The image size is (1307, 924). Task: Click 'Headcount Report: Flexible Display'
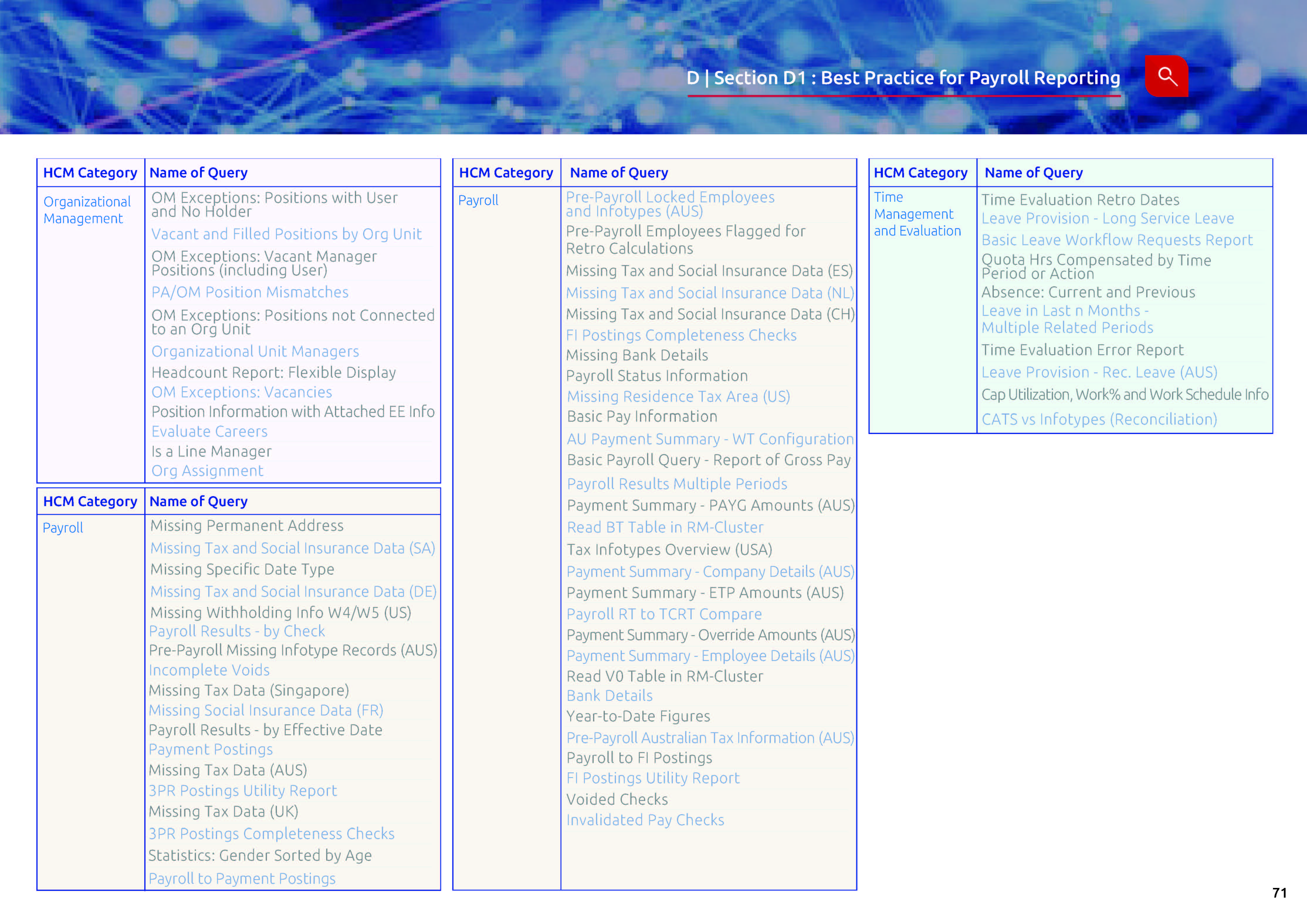pos(273,372)
